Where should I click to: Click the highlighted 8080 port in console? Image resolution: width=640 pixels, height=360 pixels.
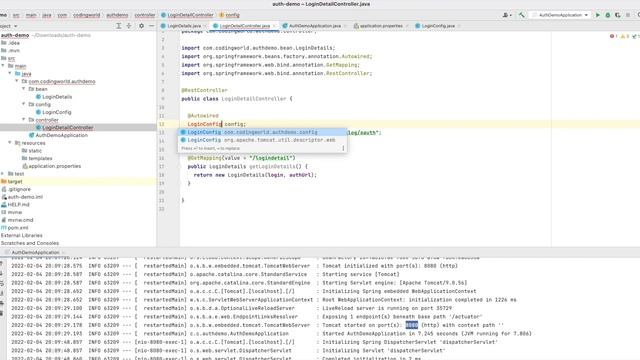[411, 325]
